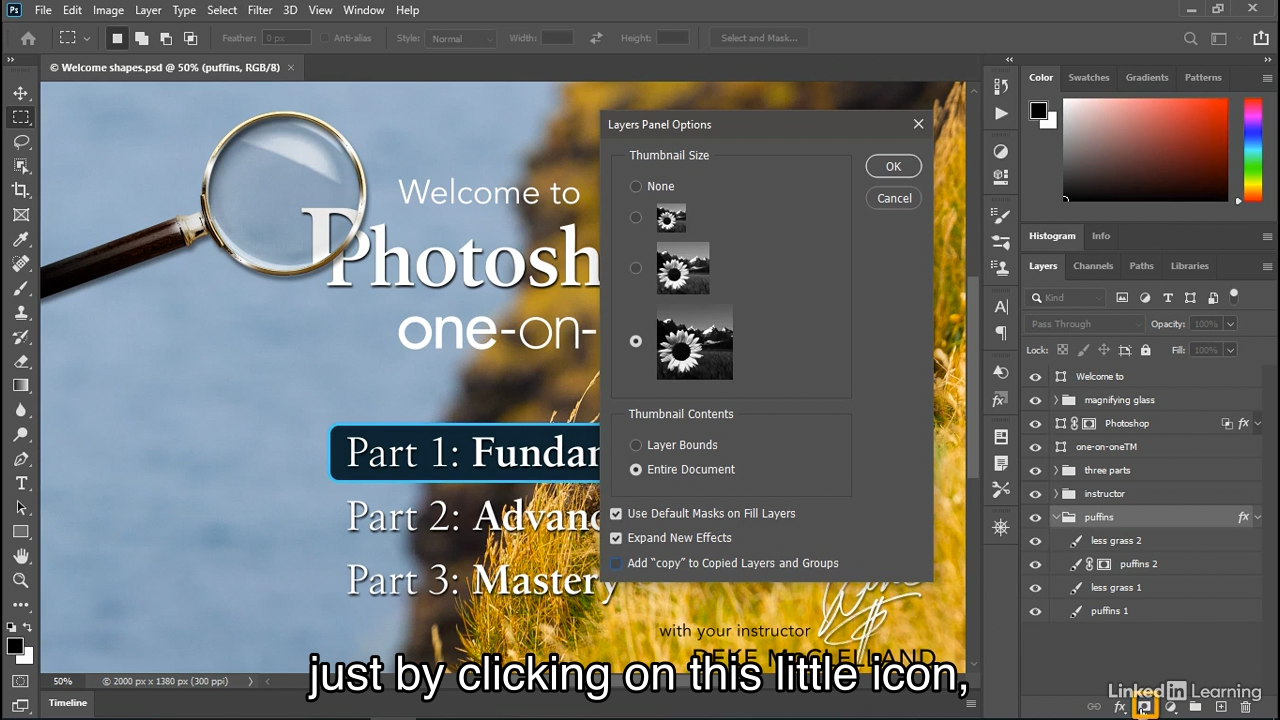Click the Play actions panel icon
This screenshot has height=720, width=1280.
click(x=1001, y=113)
